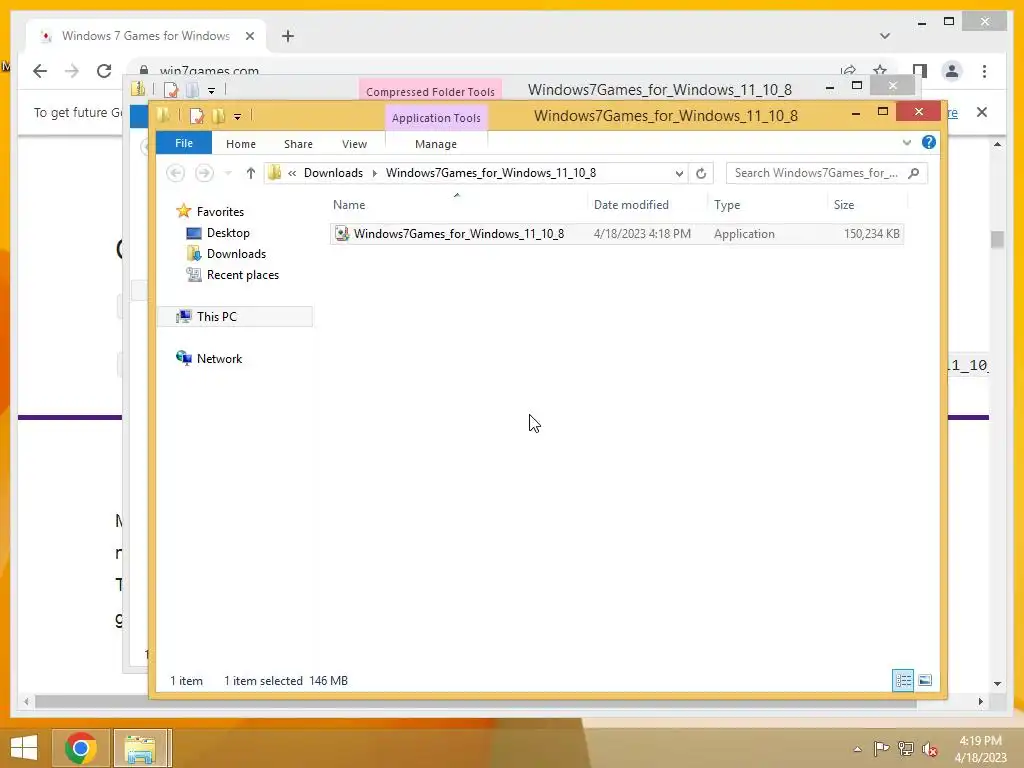Open Customize Quick Access Toolbar dropdown
The height and width of the screenshot is (768, 1024).
pos(237,117)
